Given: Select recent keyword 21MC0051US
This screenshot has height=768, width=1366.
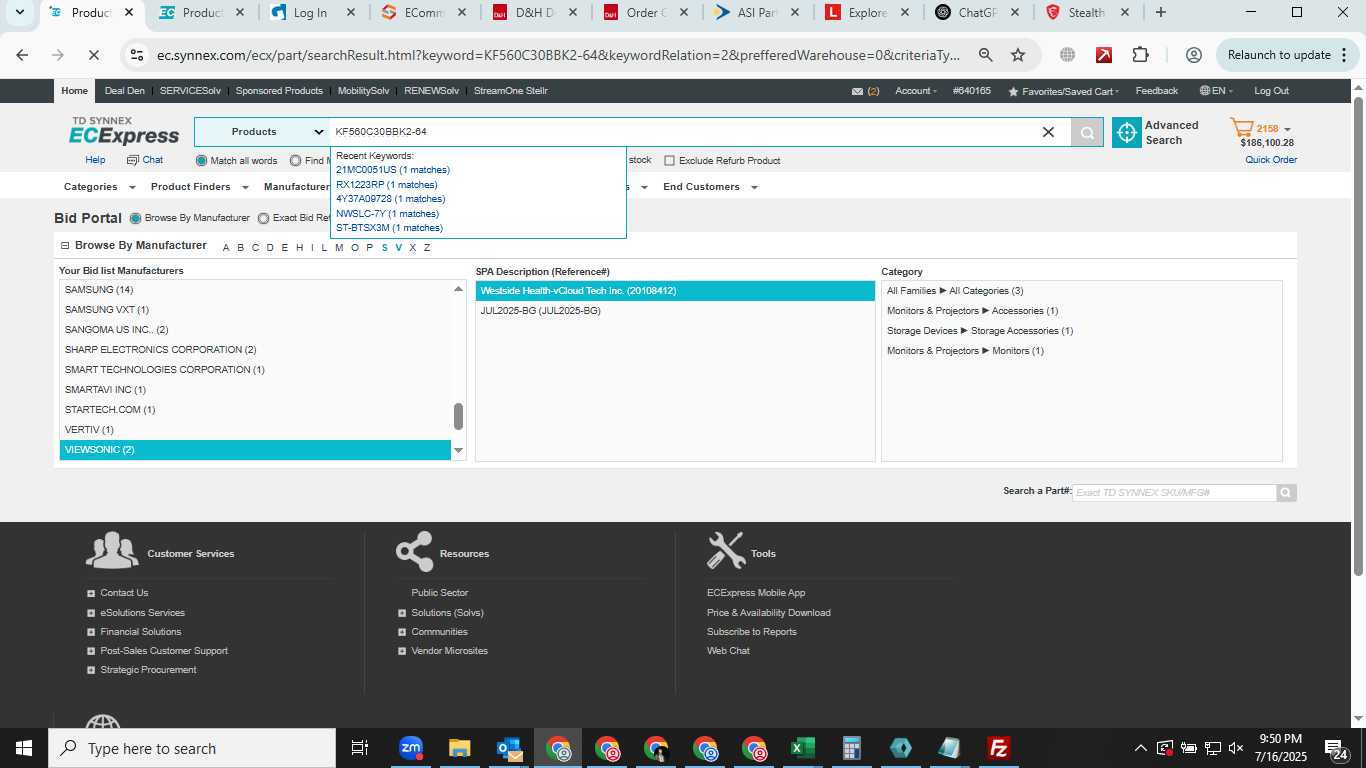Looking at the screenshot, I should click(393, 170).
